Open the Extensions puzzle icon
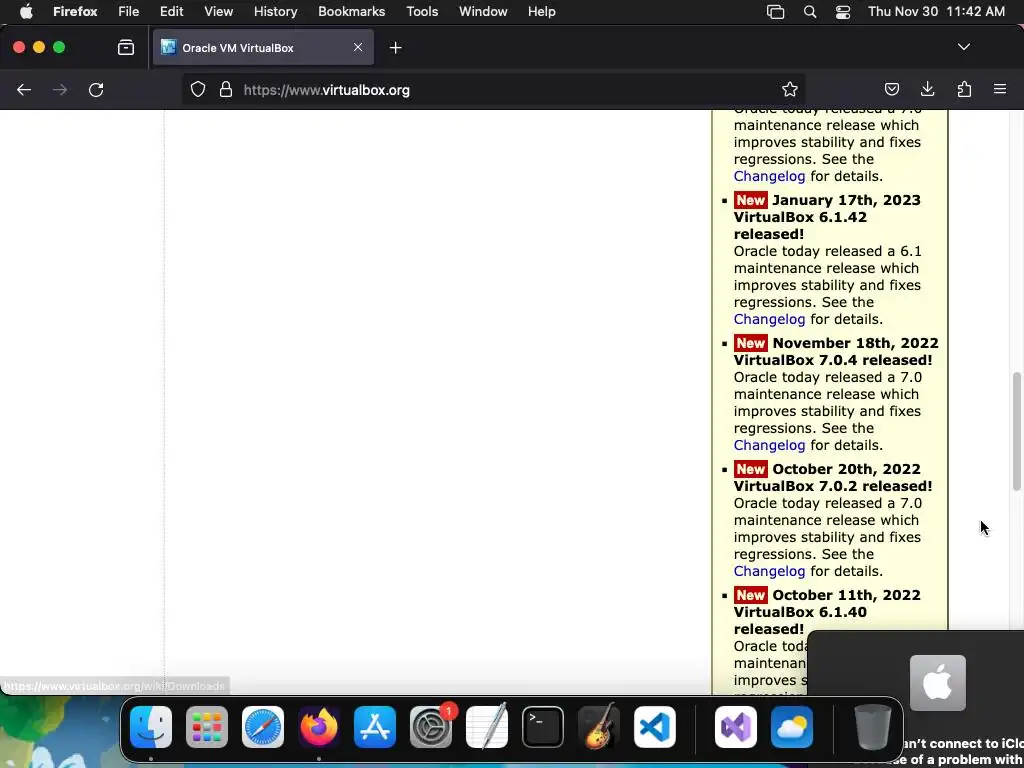This screenshot has width=1024, height=768. tap(964, 90)
